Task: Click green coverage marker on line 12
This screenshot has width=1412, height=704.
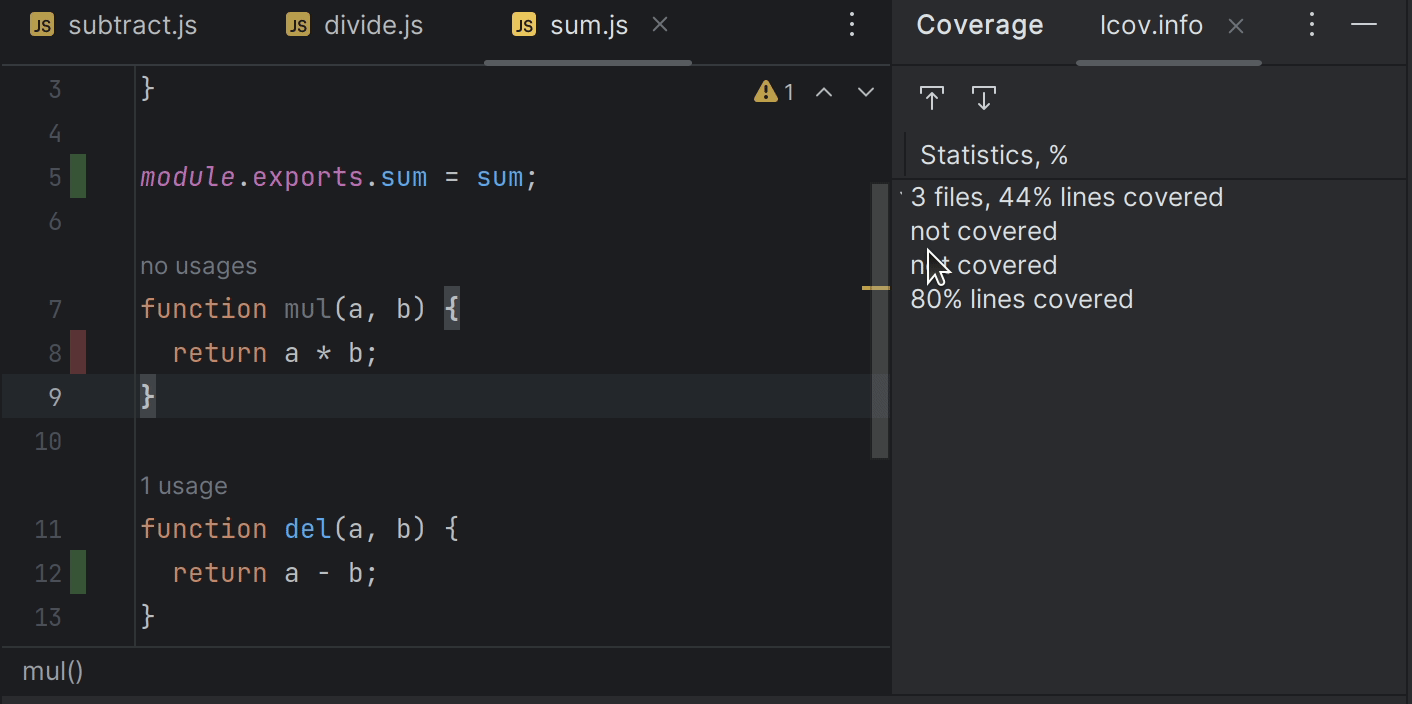Action: coord(78,573)
